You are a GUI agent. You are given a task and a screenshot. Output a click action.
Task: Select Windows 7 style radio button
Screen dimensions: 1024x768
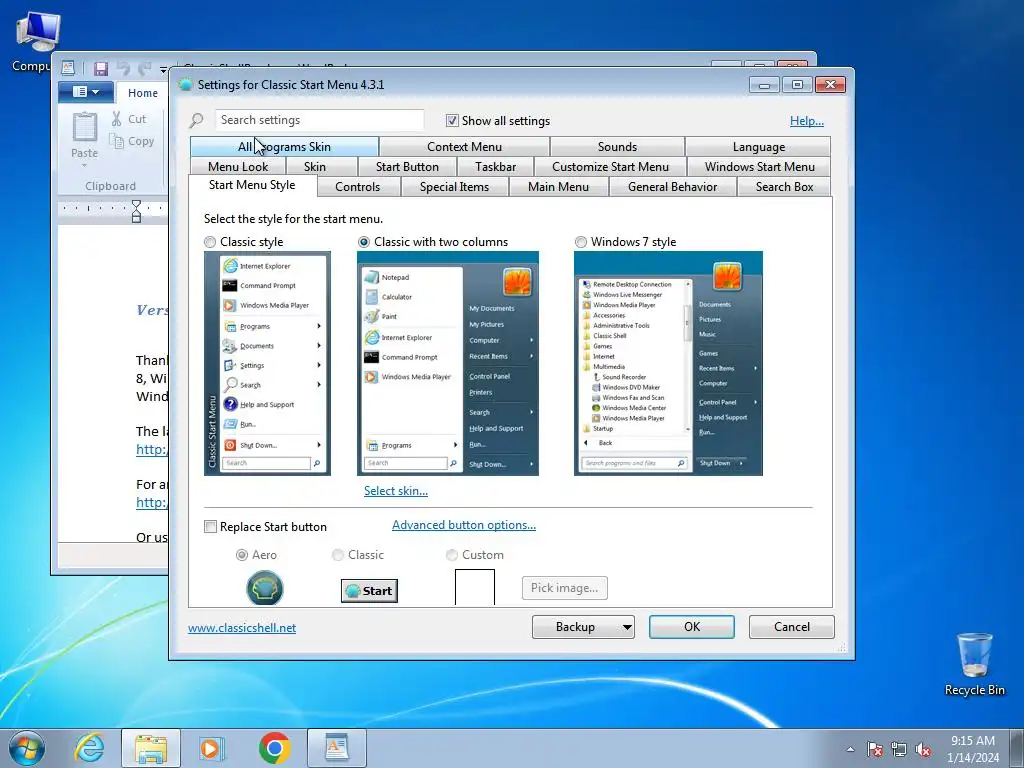(x=581, y=242)
